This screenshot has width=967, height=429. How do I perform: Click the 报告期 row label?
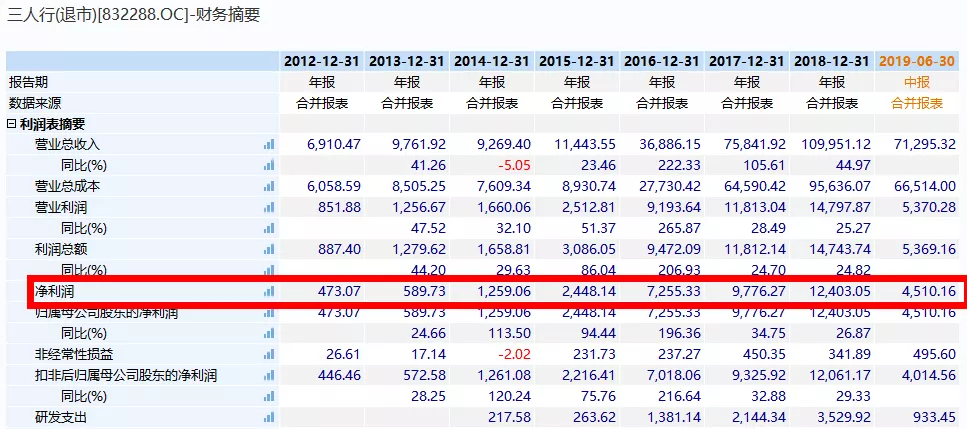coord(28,82)
